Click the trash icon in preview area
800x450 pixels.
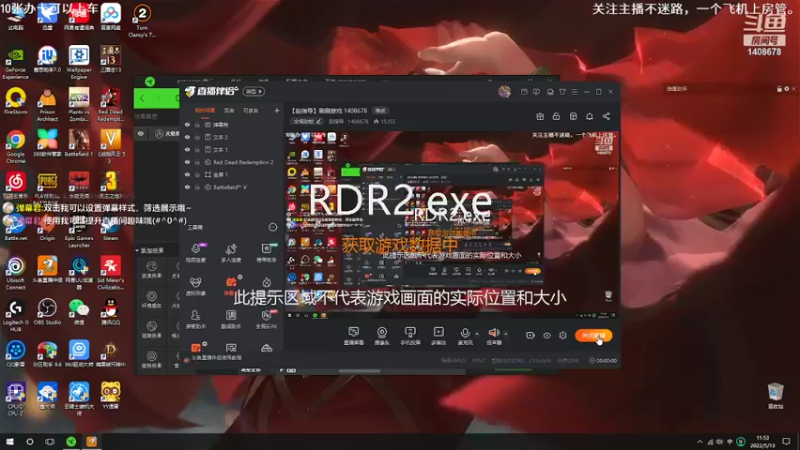[x=608, y=295]
